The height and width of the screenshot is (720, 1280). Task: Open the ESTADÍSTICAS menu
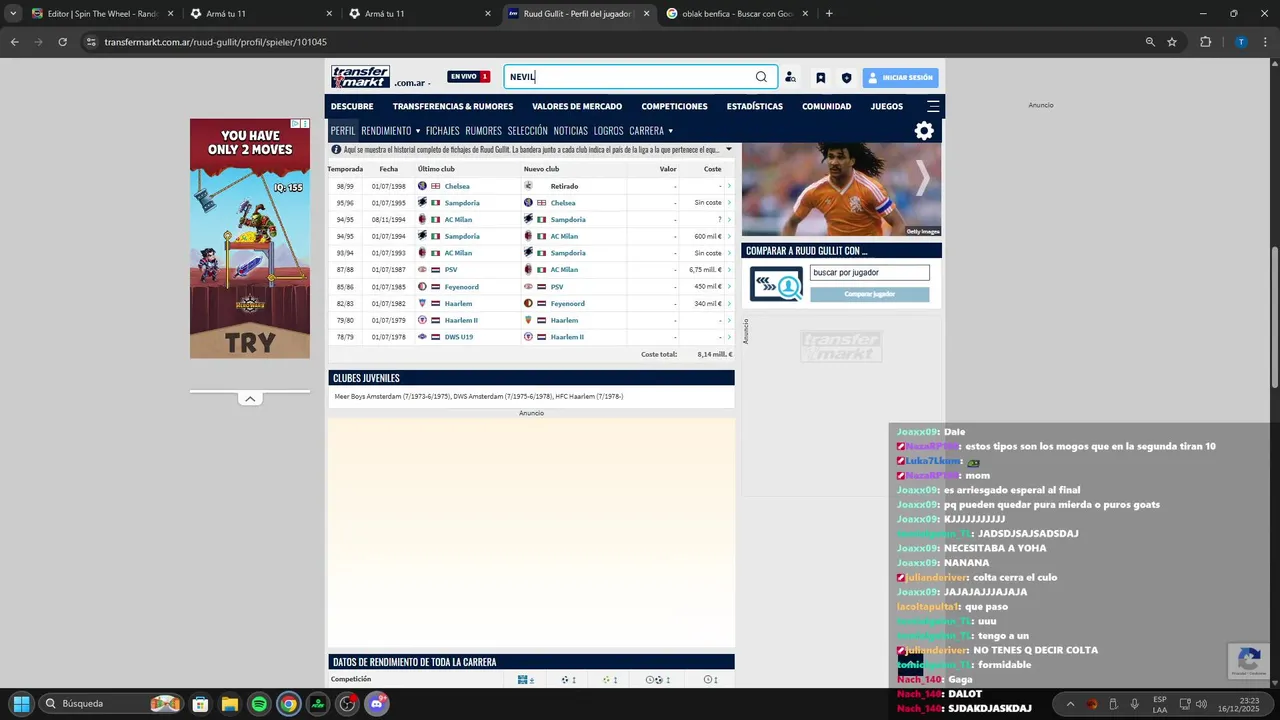755,106
